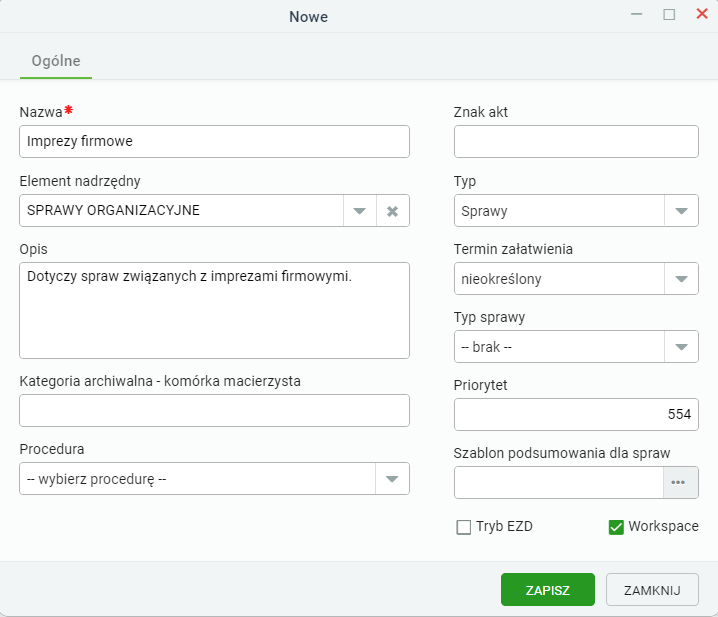Uncheck the Workspace checkbox
Screen dimensions: 718x617
[x=616, y=527]
